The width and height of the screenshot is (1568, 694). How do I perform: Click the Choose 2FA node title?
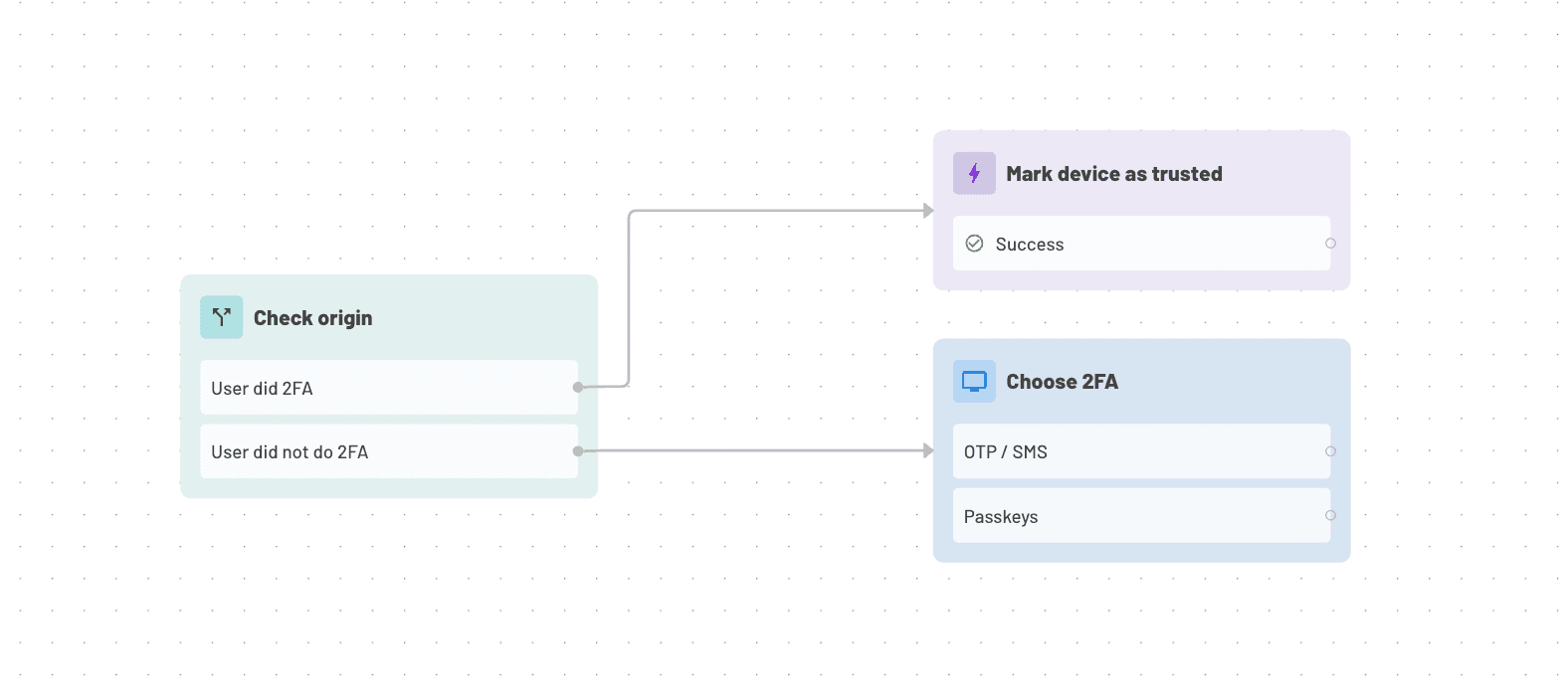point(1062,382)
